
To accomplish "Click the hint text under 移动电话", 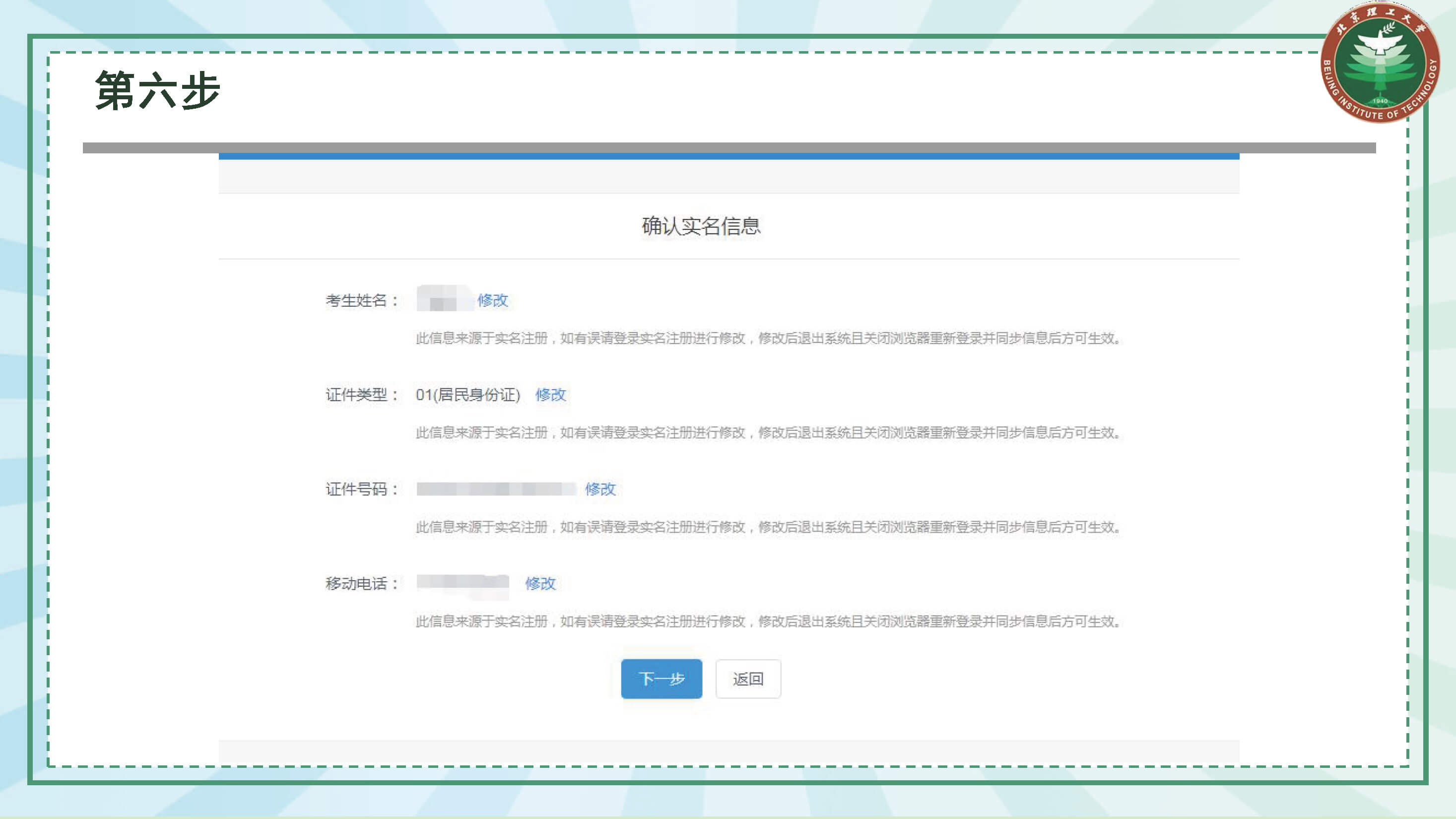I will click(769, 621).
